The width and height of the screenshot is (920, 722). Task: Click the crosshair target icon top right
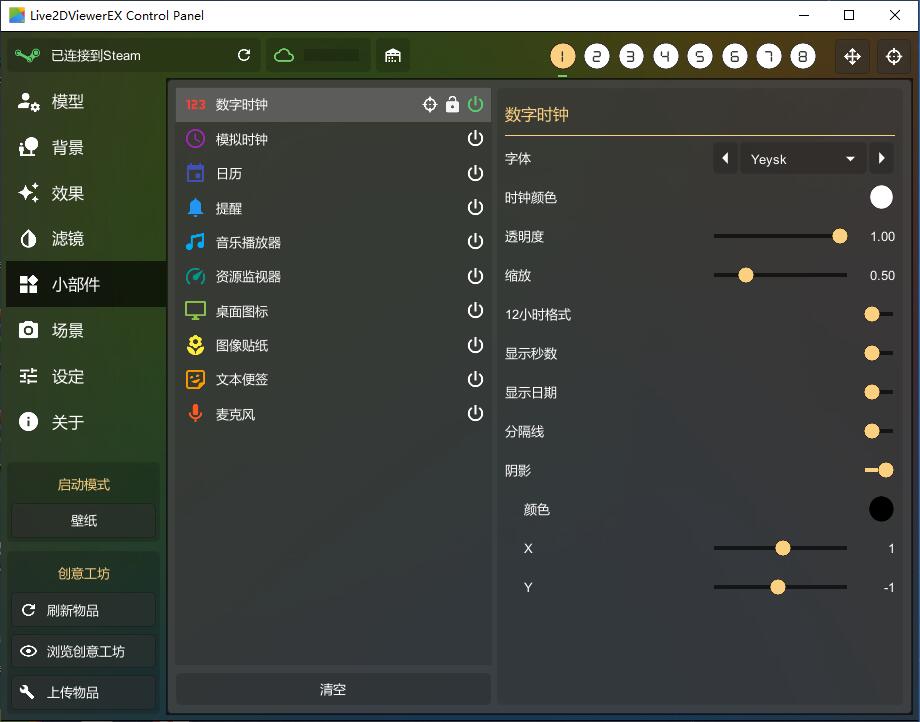[894, 56]
